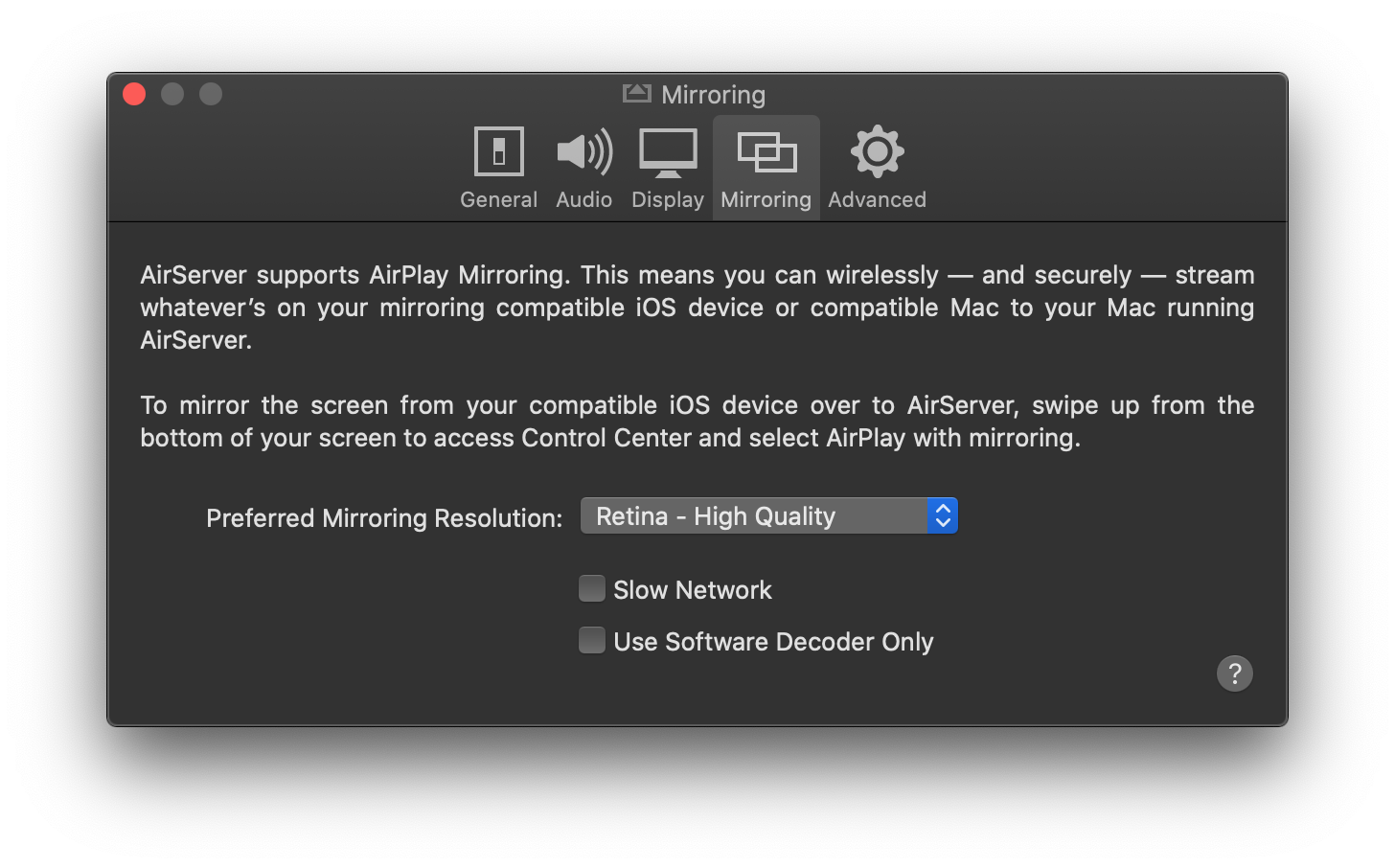This screenshot has height=868, width=1395.
Task: Tick Use Software Decoder Only checkbox
Action: [592, 640]
